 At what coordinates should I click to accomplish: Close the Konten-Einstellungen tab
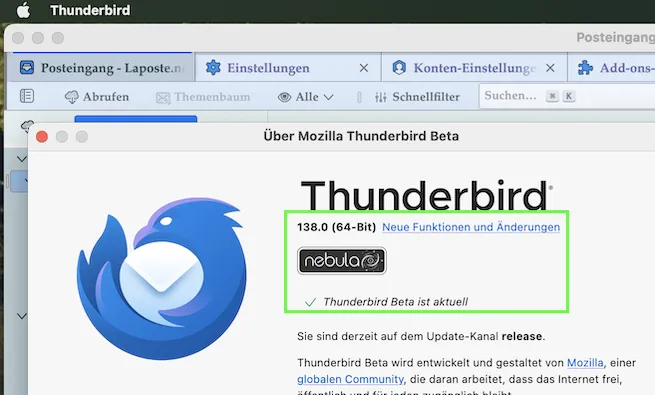(x=550, y=68)
